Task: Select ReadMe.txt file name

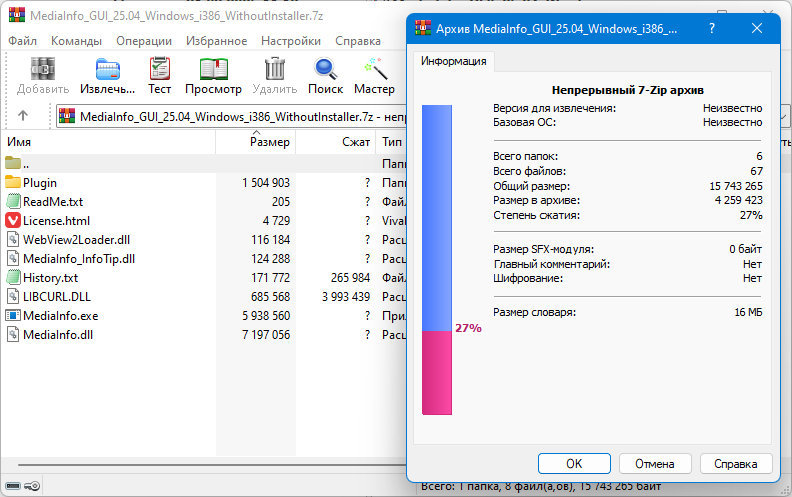Action: click(53, 202)
